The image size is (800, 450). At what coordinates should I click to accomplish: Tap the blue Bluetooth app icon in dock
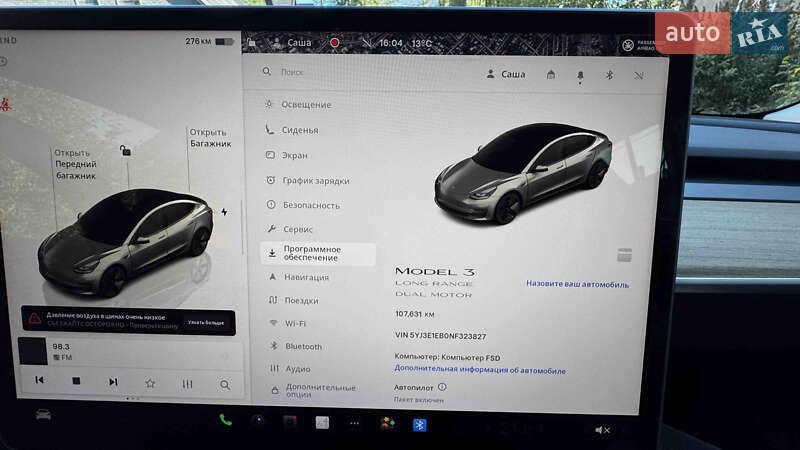pos(420,424)
